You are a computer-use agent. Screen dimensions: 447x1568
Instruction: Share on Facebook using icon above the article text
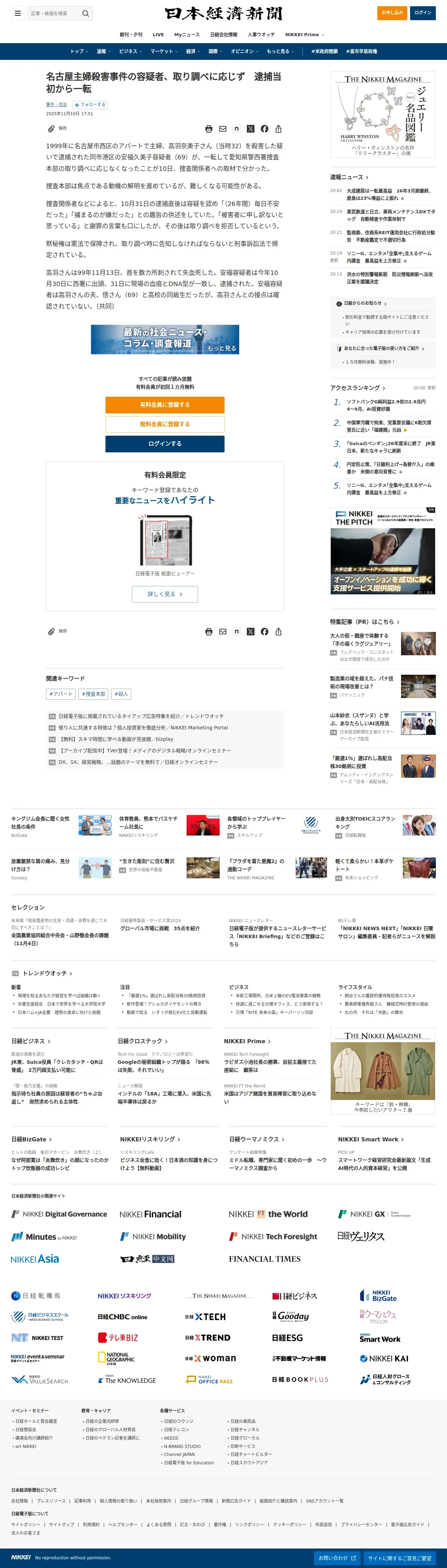click(264, 129)
